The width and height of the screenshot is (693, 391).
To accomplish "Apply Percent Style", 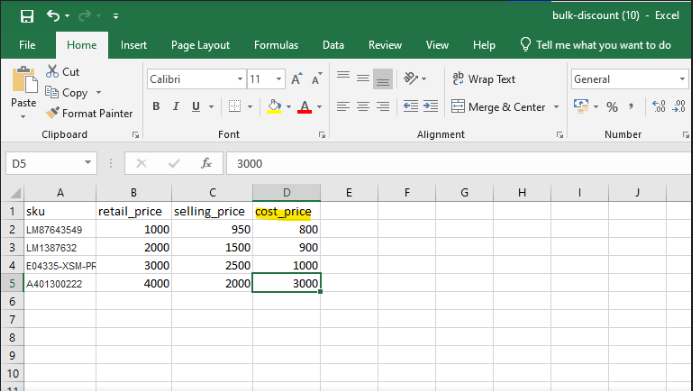I will coord(612,107).
